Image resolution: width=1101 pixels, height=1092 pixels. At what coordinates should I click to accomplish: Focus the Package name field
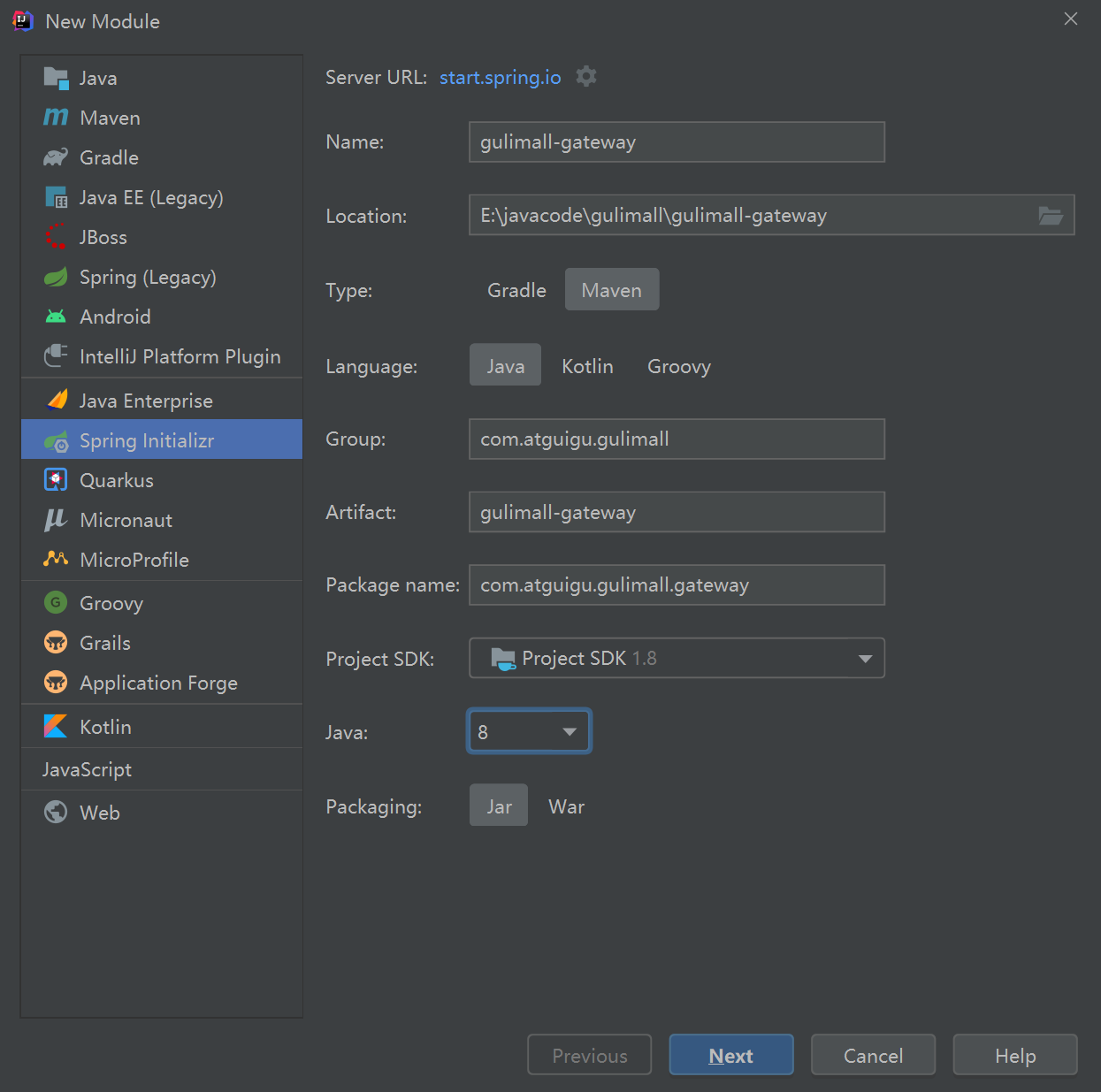677,584
